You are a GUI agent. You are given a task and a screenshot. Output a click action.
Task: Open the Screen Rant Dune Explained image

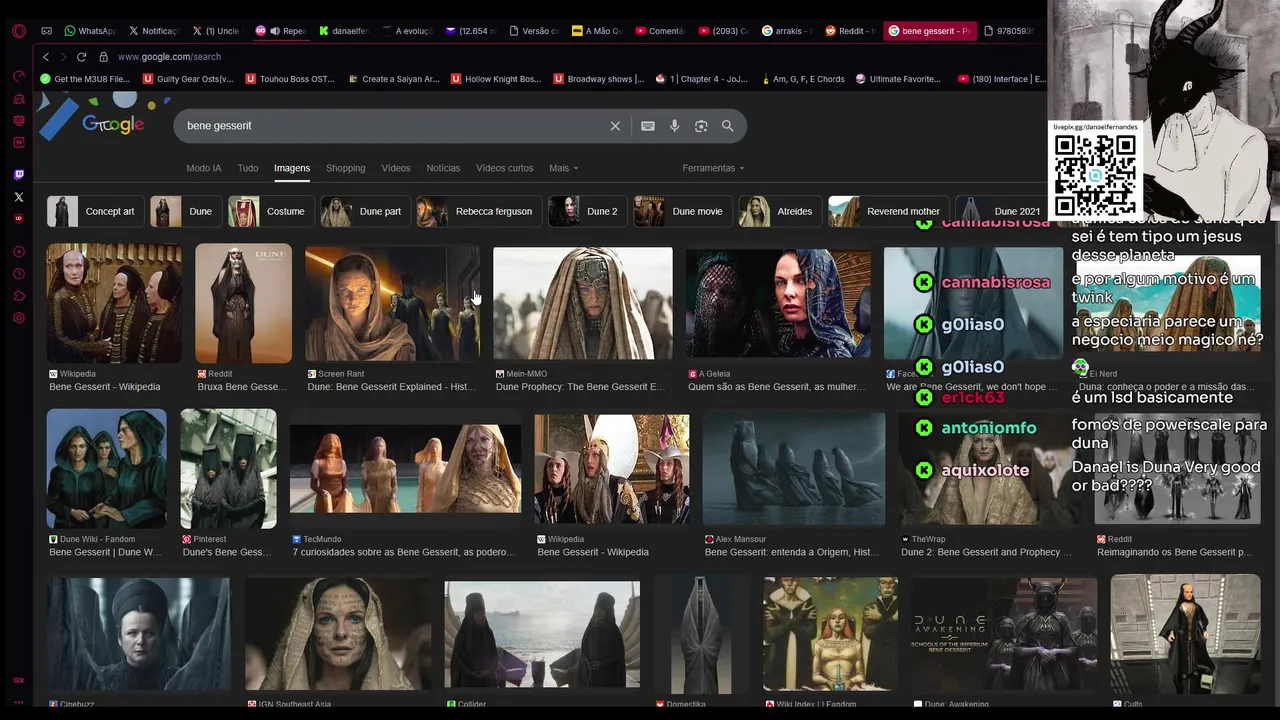[392, 304]
